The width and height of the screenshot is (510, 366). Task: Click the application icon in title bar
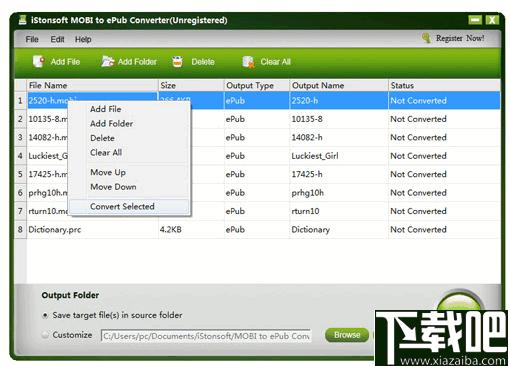pos(22,20)
